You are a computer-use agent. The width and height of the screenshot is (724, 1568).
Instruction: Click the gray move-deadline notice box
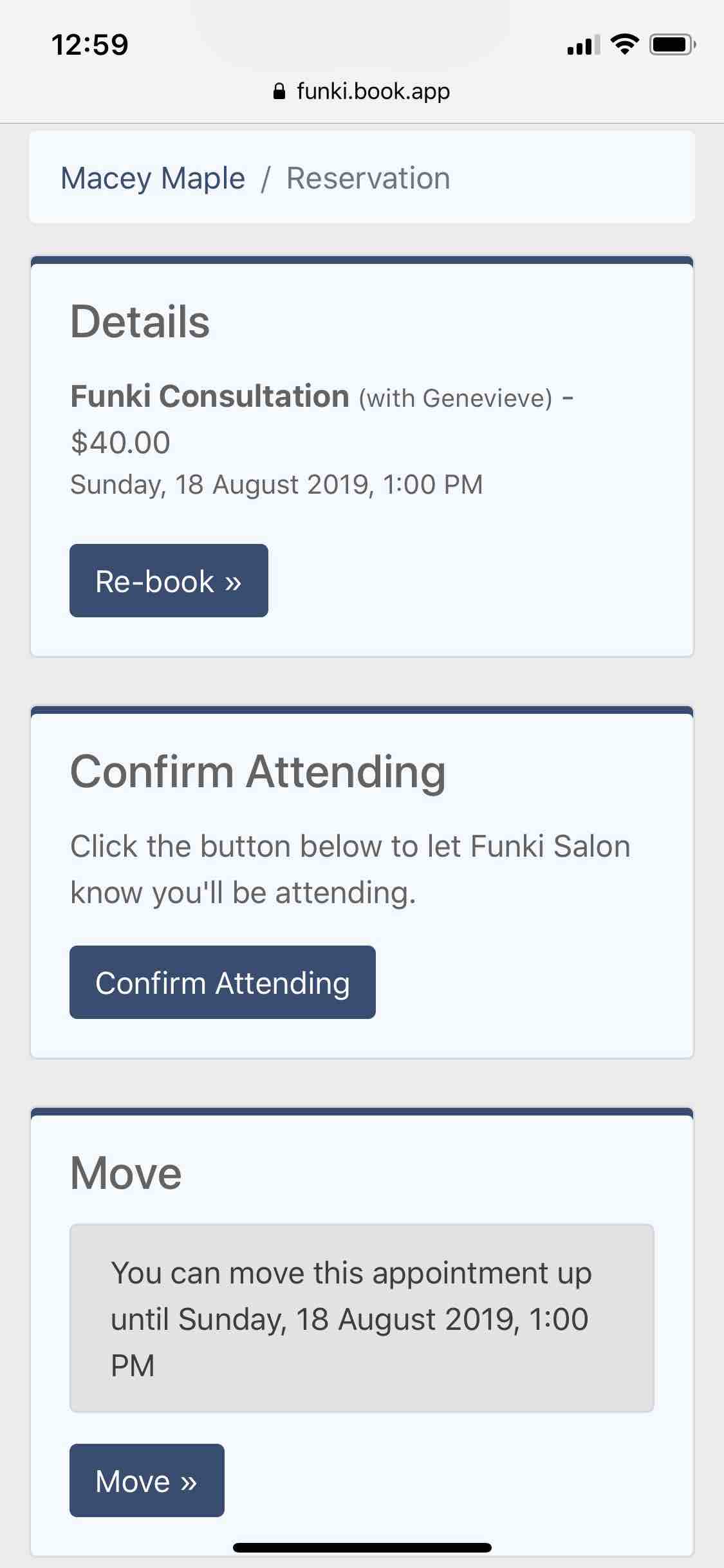pyautogui.click(x=362, y=1318)
